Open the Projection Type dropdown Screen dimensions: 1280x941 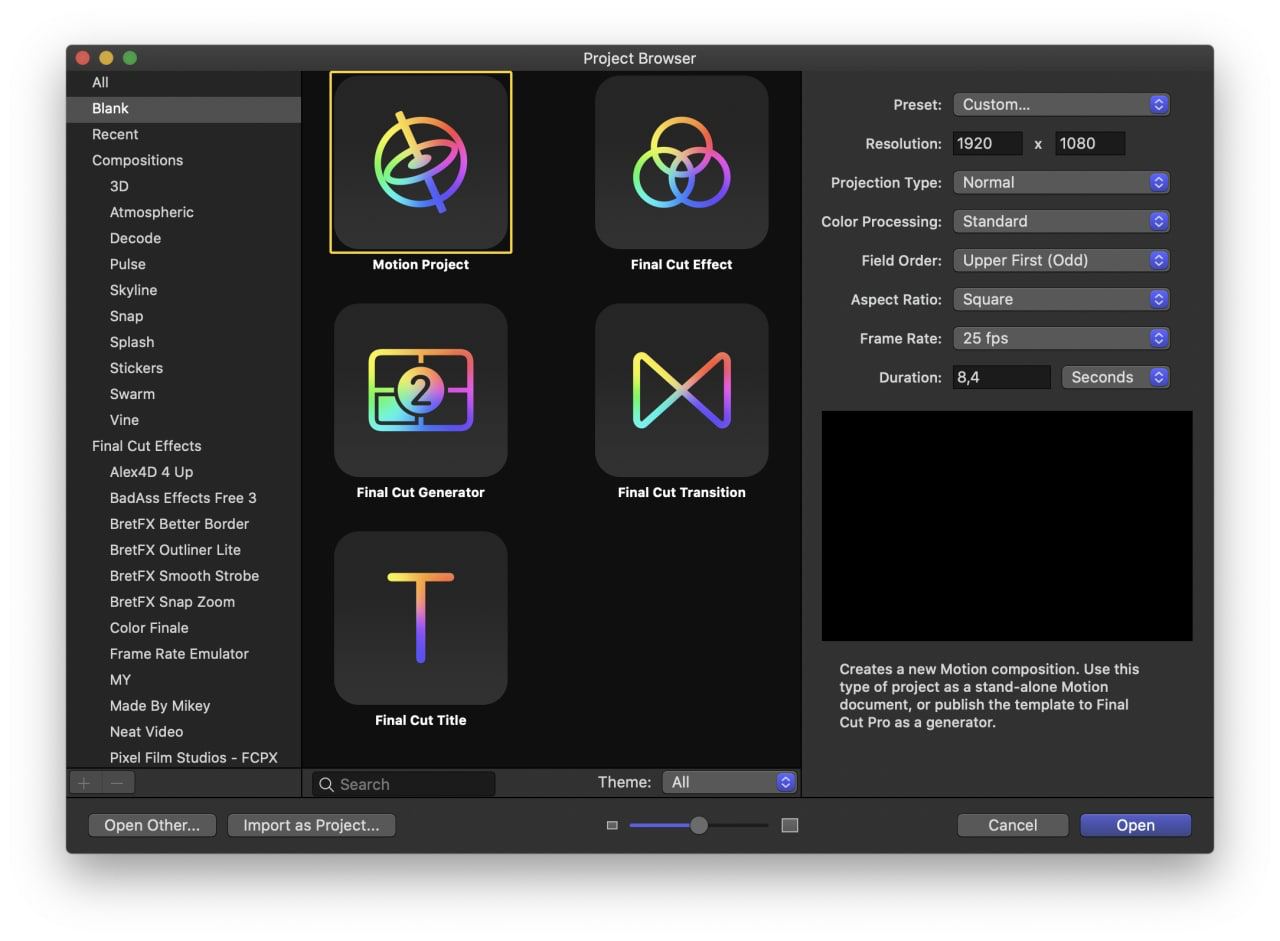(x=1061, y=182)
